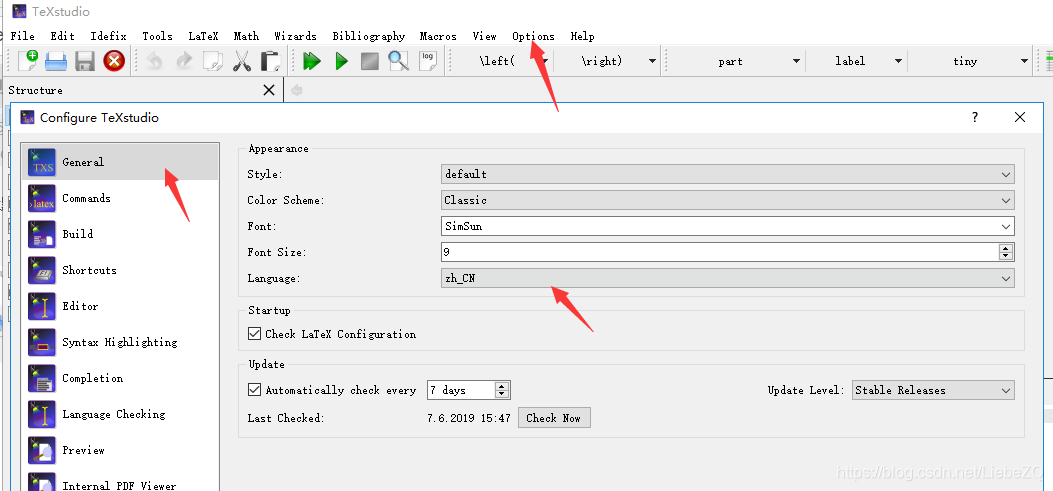Viewport: 1053px width, 491px height.
Task: Click the Build & View double-arrow icon
Action: (312, 61)
